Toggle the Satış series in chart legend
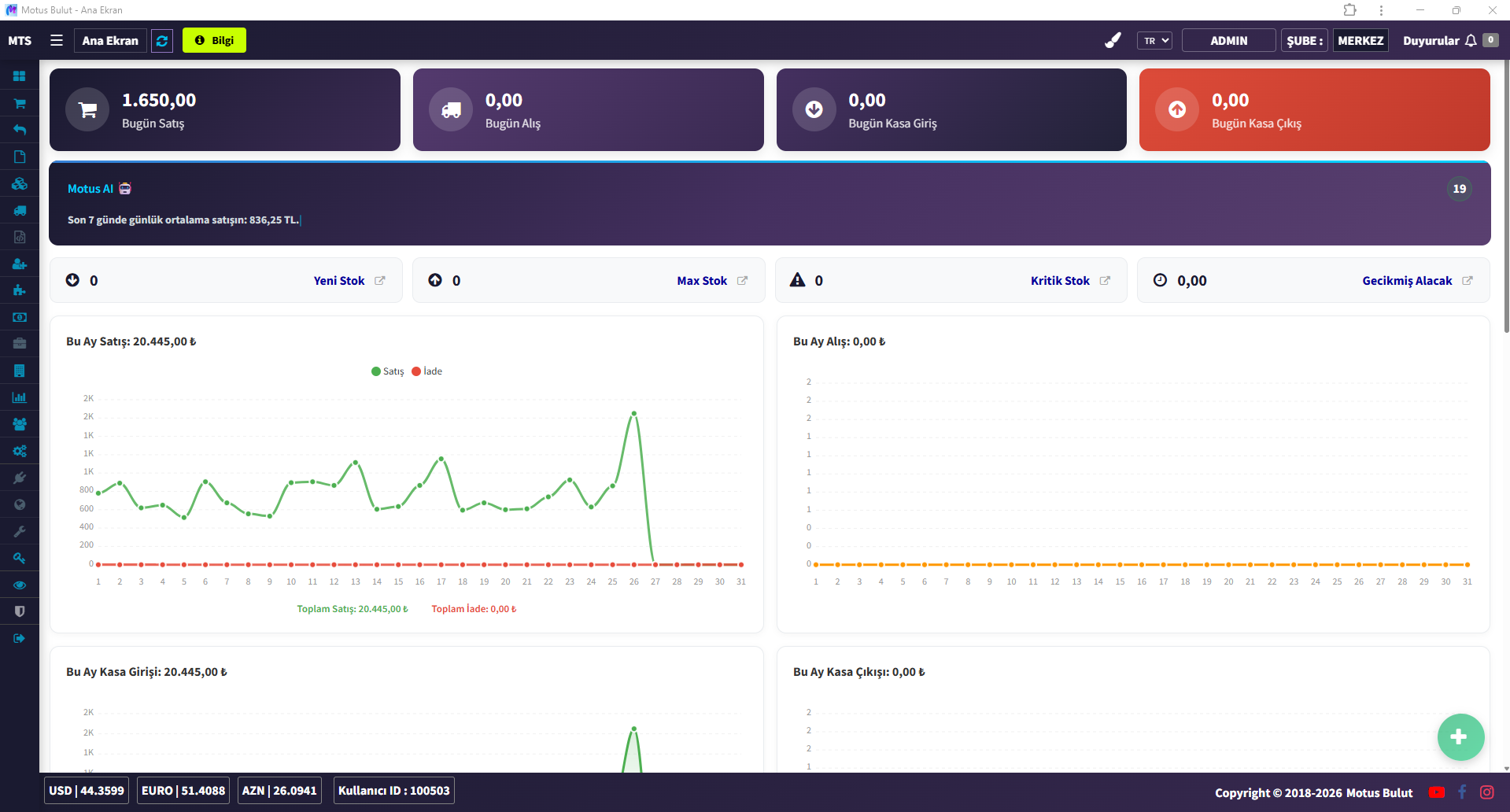This screenshot has height=812, width=1510. coord(387,371)
